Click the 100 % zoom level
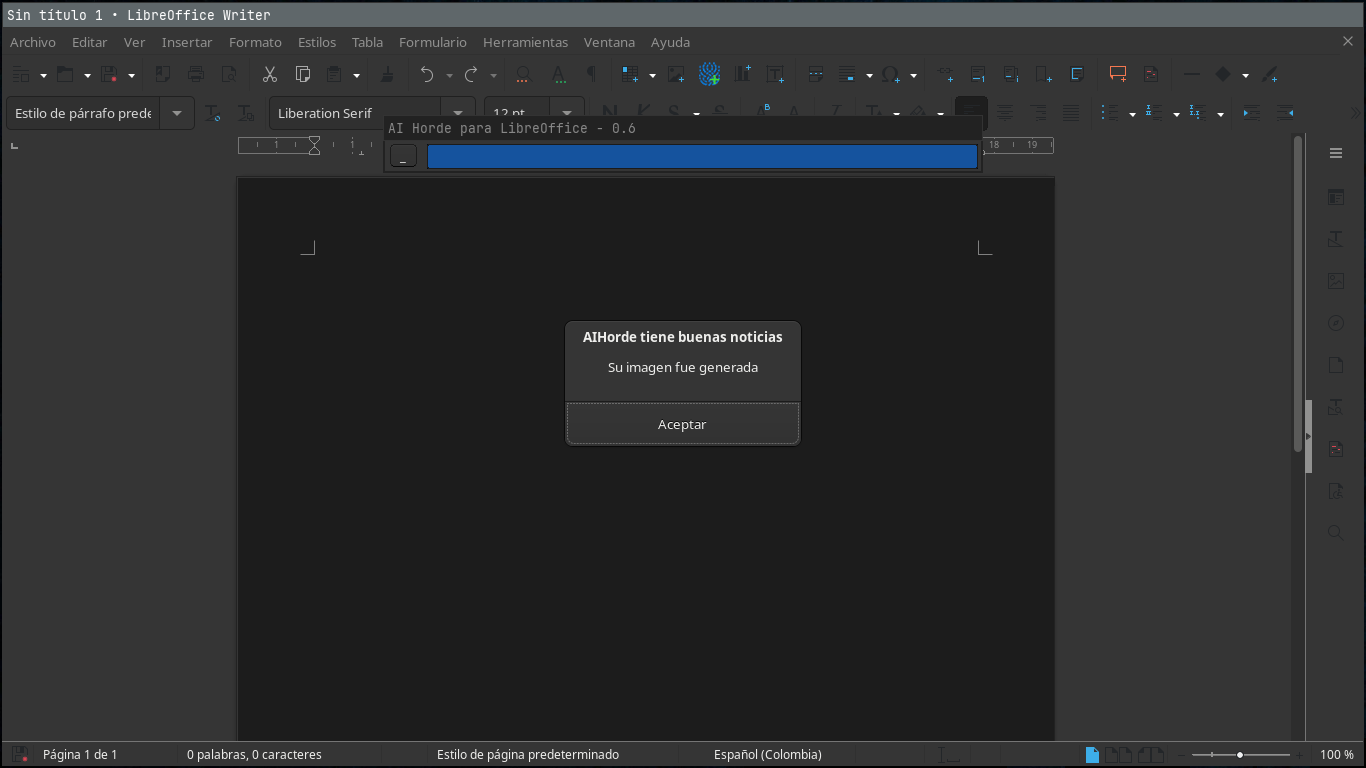This screenshot has height=768, width=1366. click(1337, 754)
